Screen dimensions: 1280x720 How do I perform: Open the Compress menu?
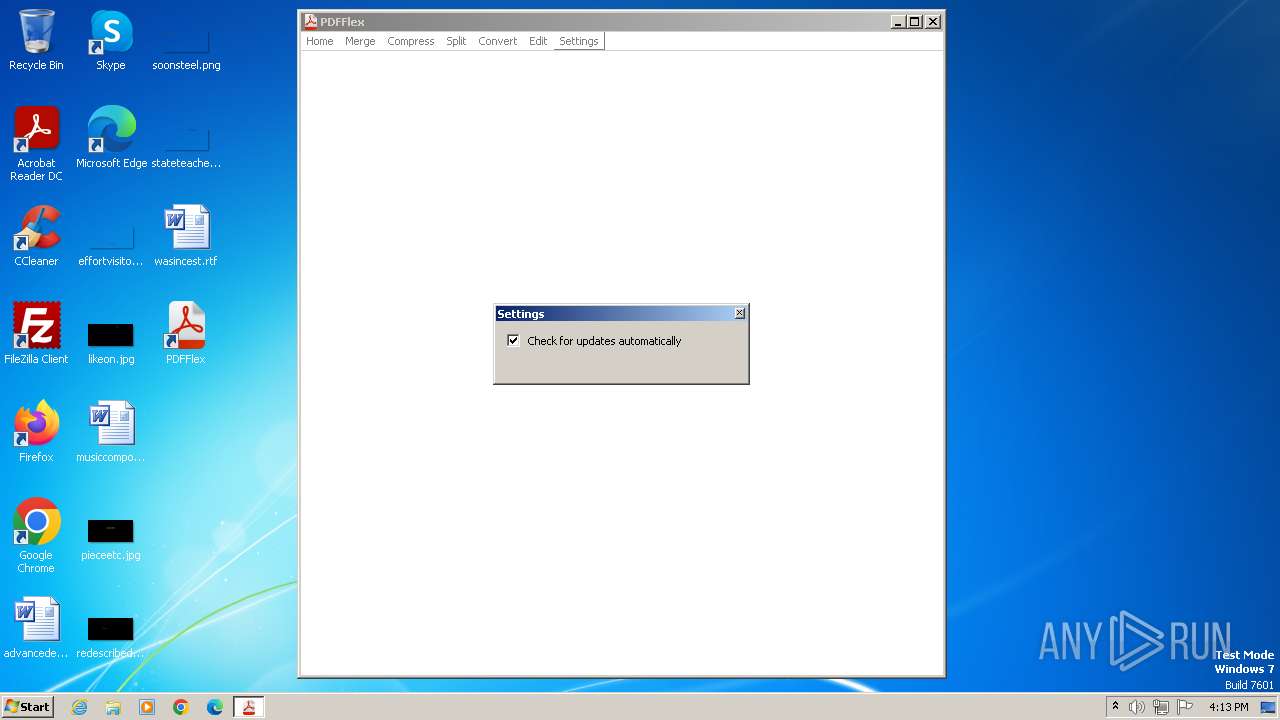(x=411, y=41)
